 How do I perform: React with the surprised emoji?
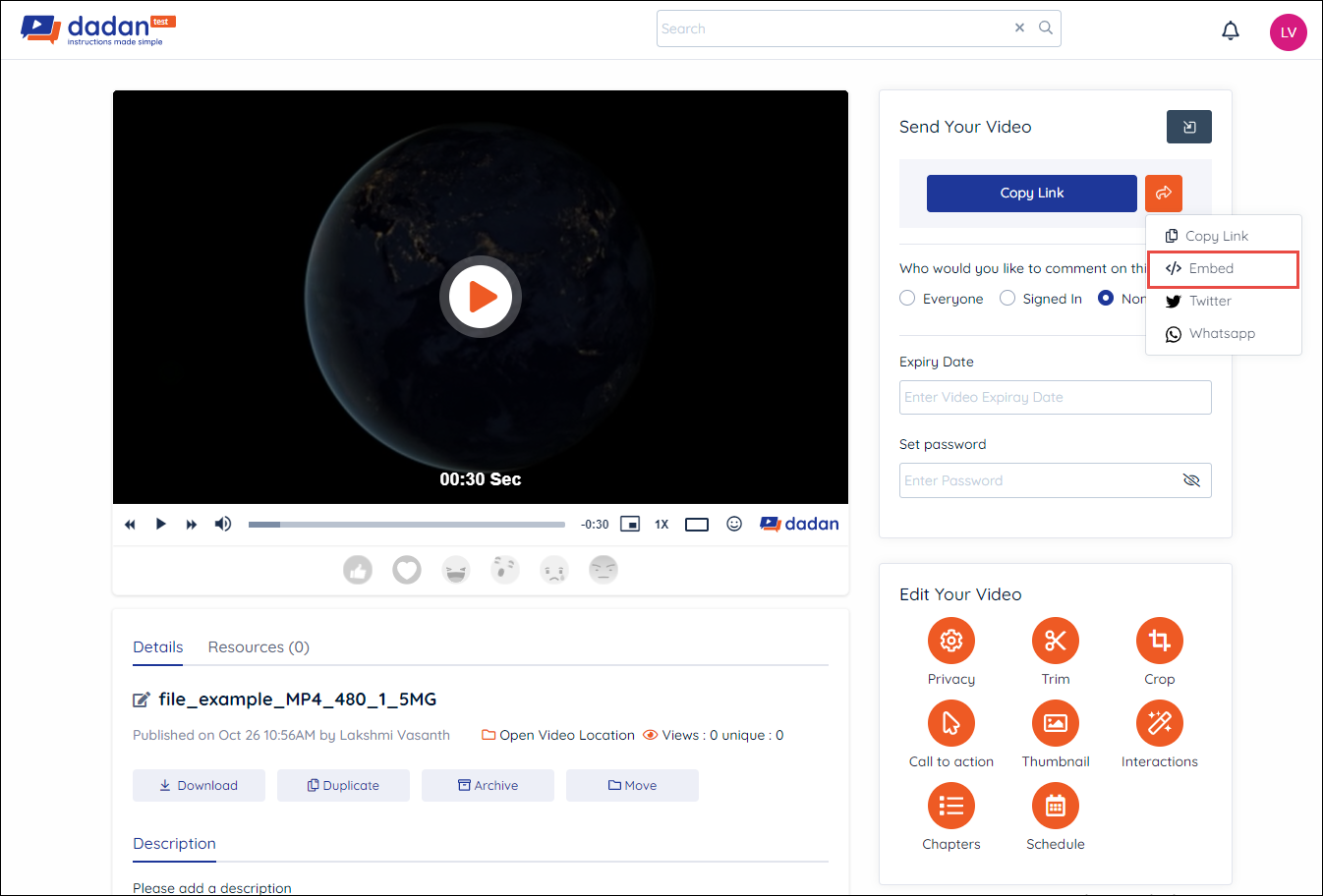tap(505, 570)
